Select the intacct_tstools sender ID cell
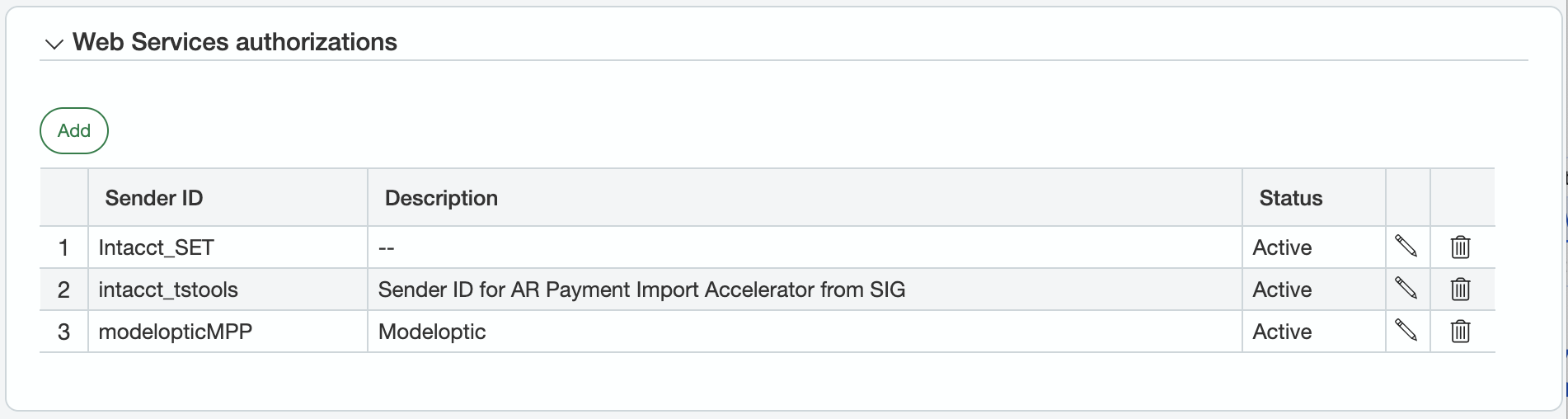Viewport: 1568px width, 419px height. pyautogui.click(x=168, y=290)
